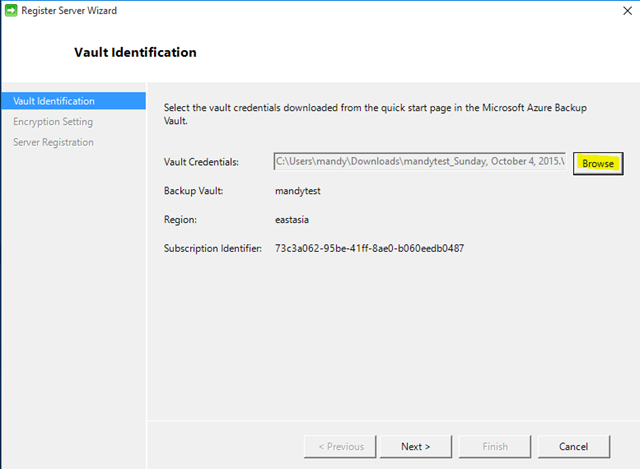Image resolution: width=640 pixels, height=469 pixels.
Task: Click the Register Server Wizard title icon
Action: 11,11
